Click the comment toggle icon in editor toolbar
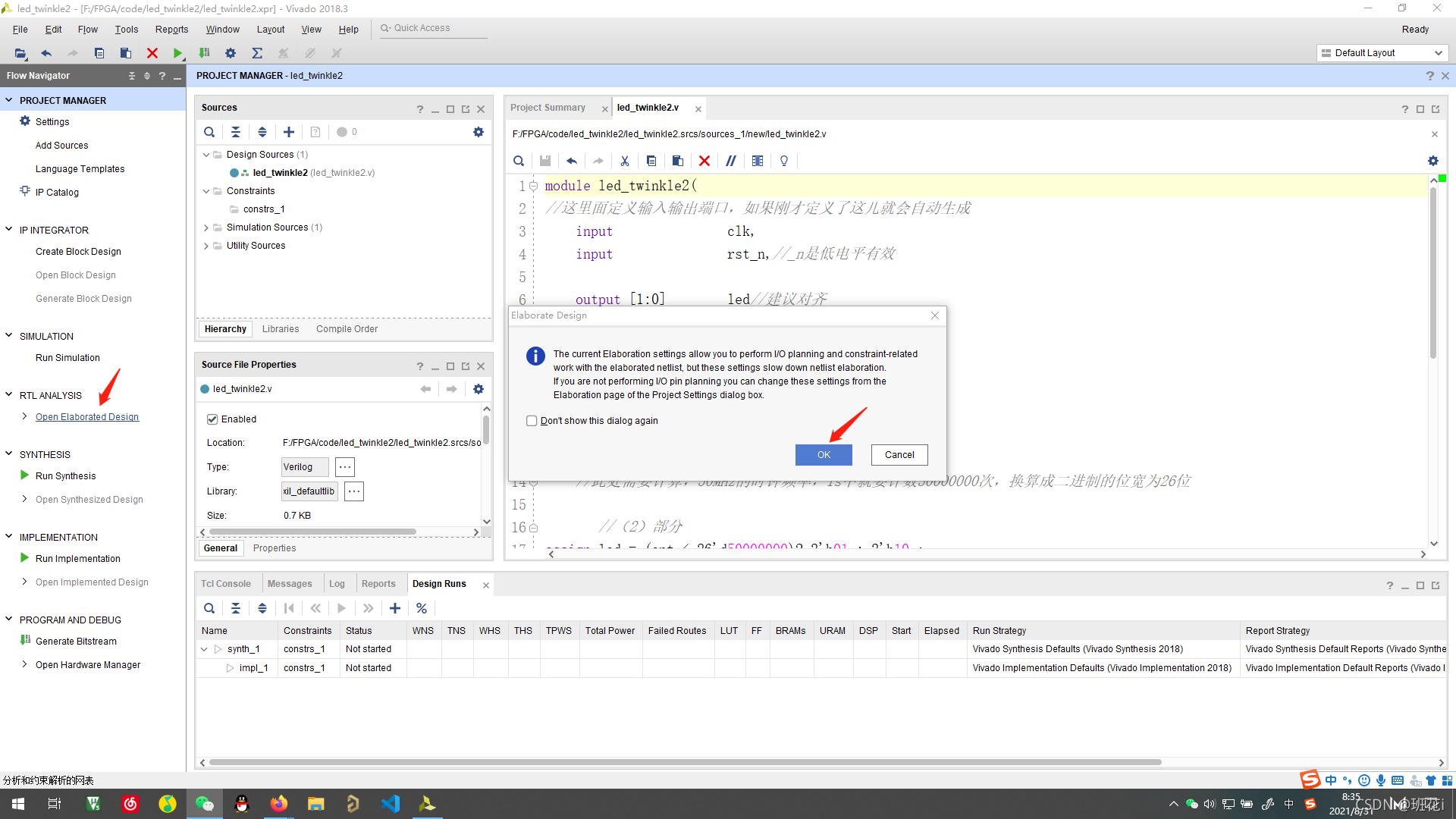The height and width of the screenshot is (819, 1456). (730, 161)
